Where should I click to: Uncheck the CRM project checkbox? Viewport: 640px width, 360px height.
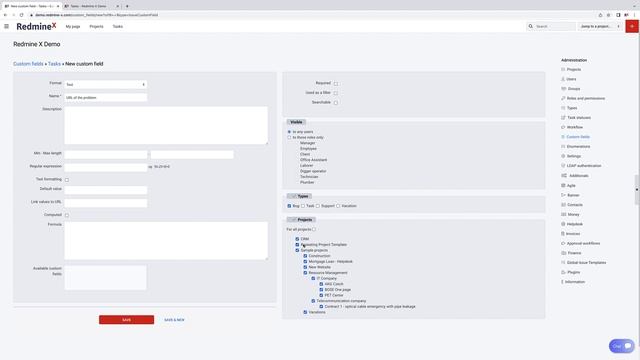pos(297,239)
